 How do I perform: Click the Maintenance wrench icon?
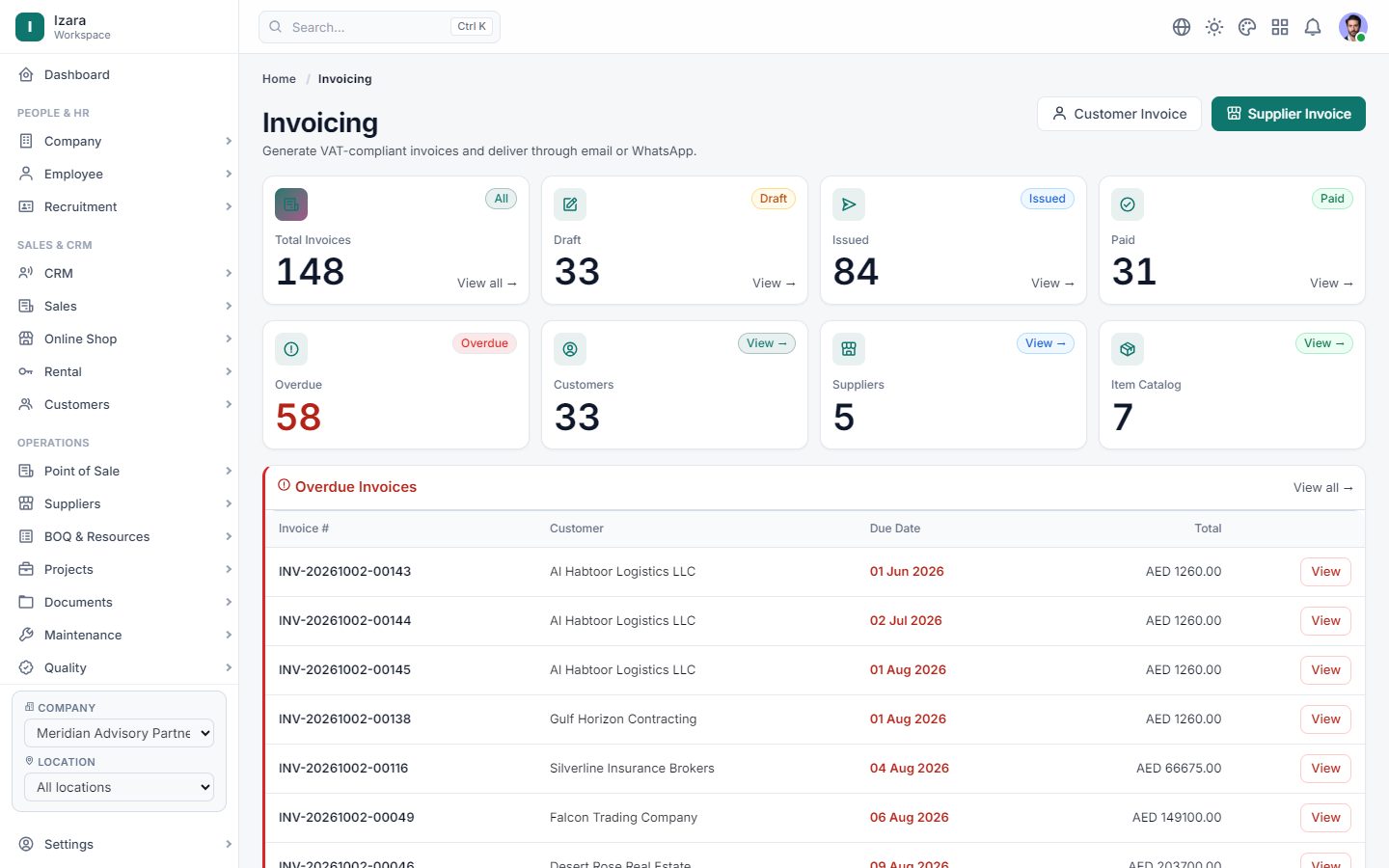tap(26, 635)
